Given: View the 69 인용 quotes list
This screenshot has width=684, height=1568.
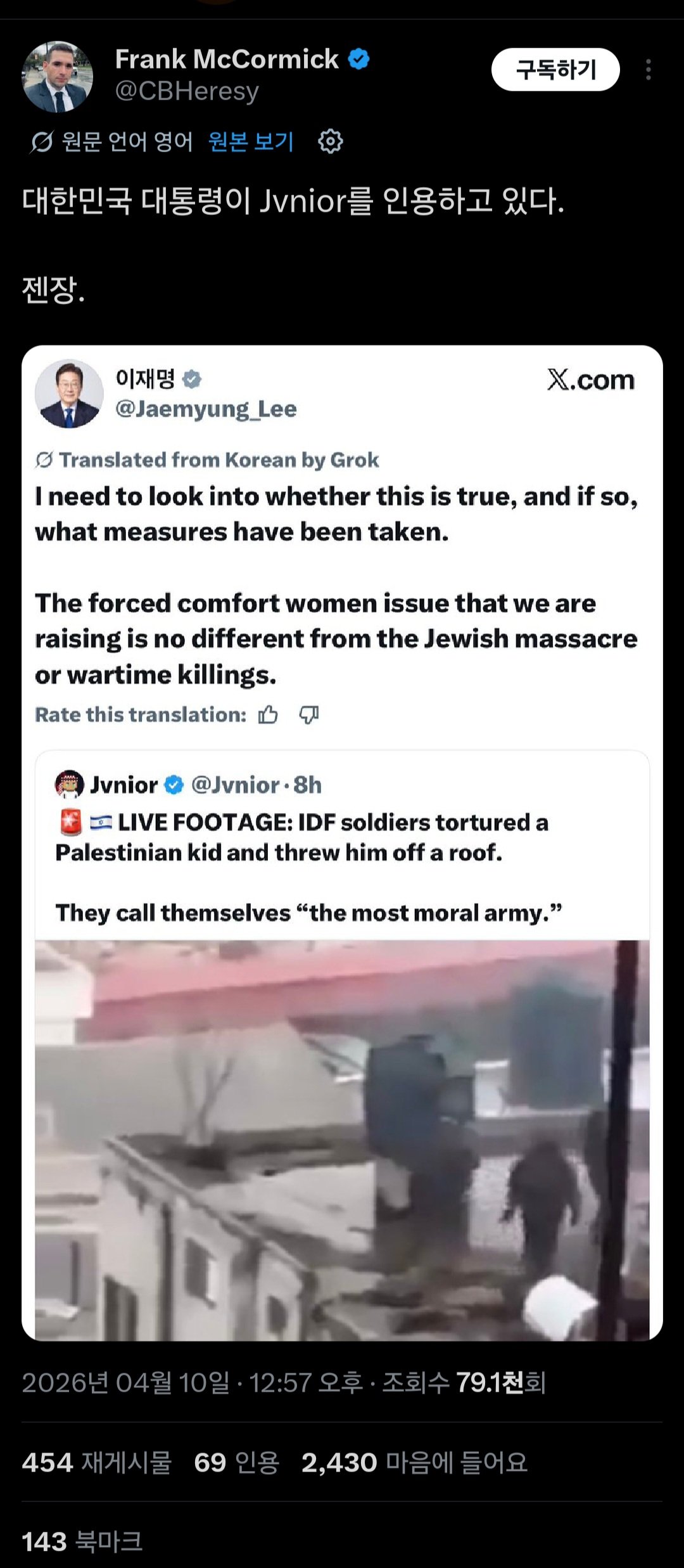Looking at the screenshot, I should 237,1462.
